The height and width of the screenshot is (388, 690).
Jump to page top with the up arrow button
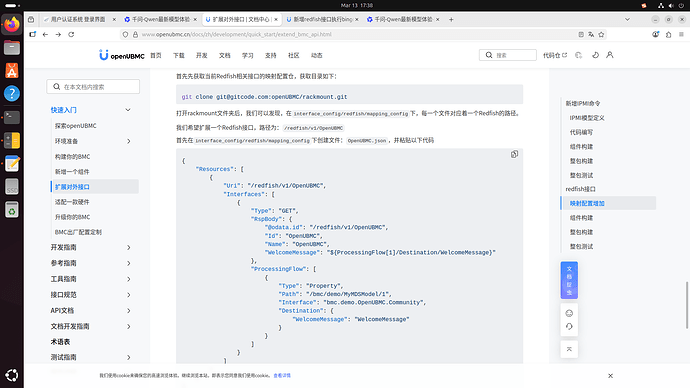(569, 349)
